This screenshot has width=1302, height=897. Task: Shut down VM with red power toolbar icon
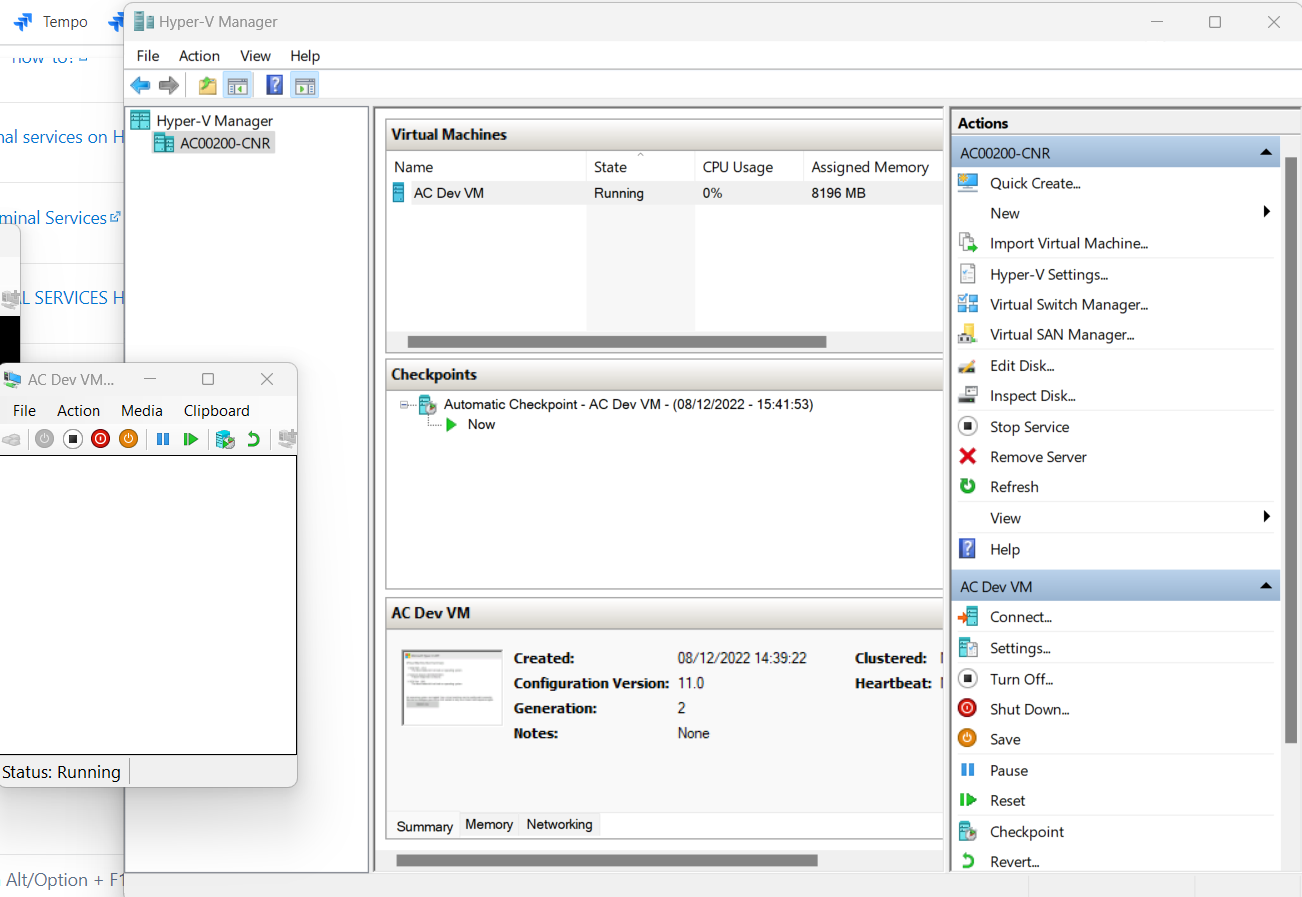100,439
